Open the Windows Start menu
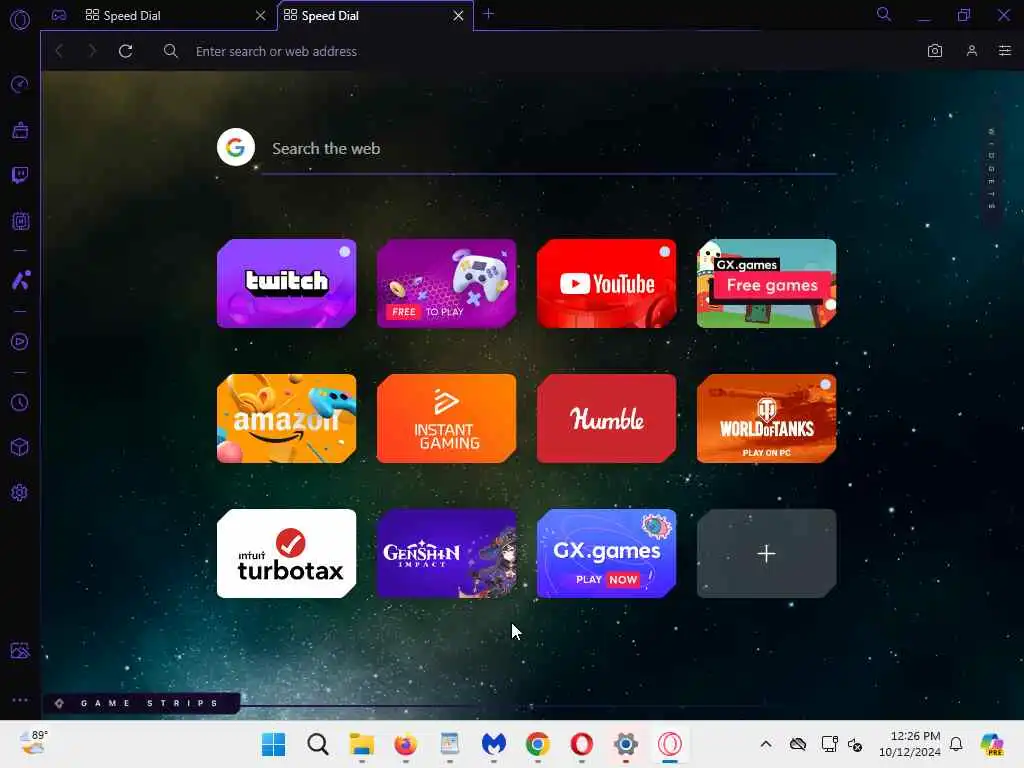This screenshot has height=768, width=1024. [273, 744]
